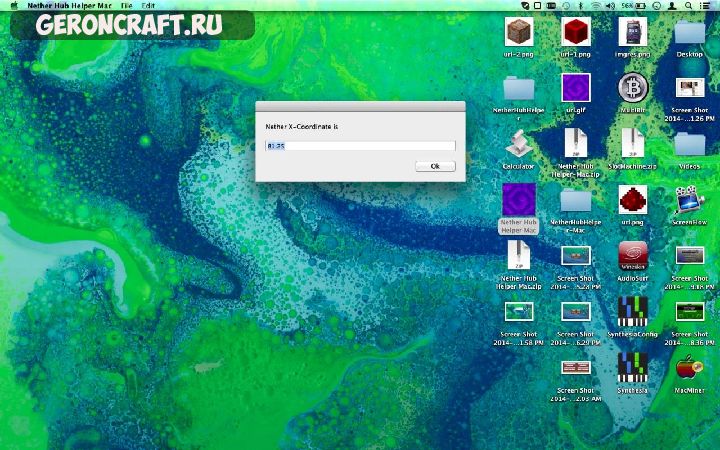Select the zip file left of Screen Shot 5.28 PM
The image size is (720, 450).
coord(519,256)
